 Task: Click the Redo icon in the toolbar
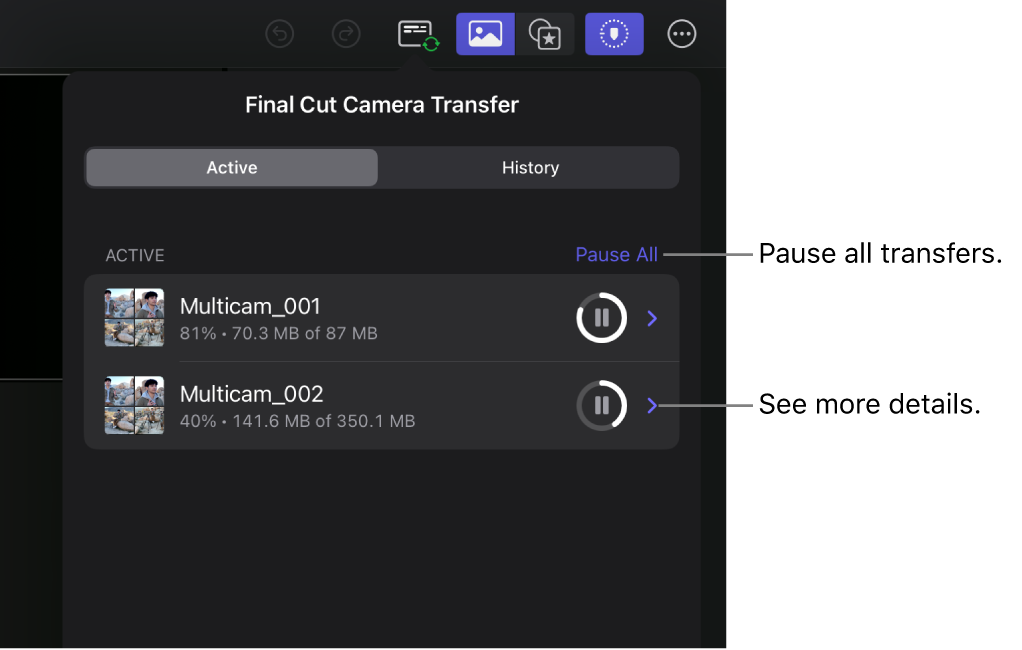346,33
